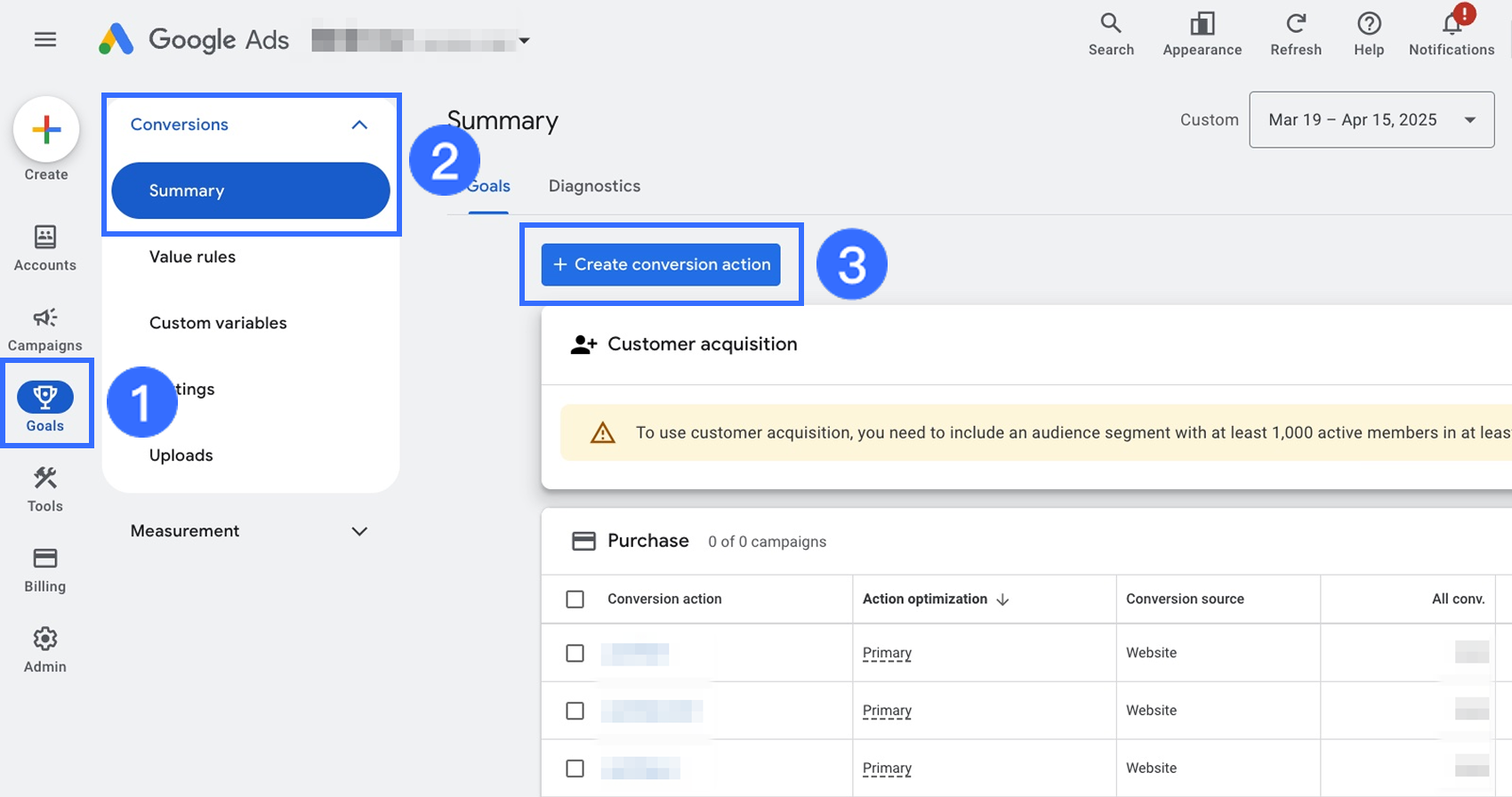
Task: Open the Tools section
Action: (x=45, y=488)
